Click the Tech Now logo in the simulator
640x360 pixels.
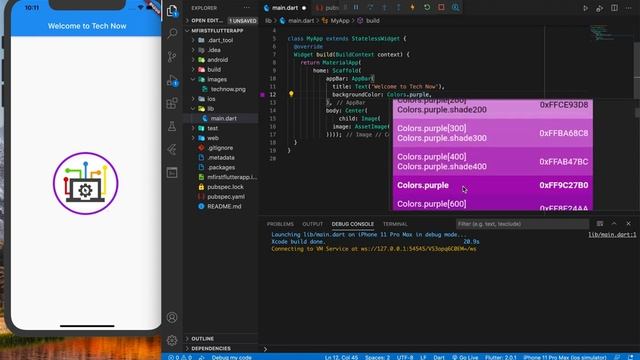(x=86, y=183)
